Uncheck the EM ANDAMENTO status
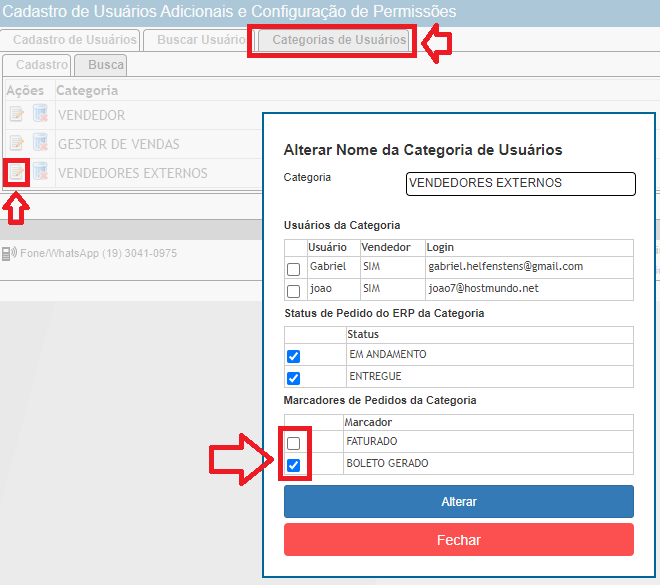Screen dimensions: 660x585 click(x=293, y=356)
